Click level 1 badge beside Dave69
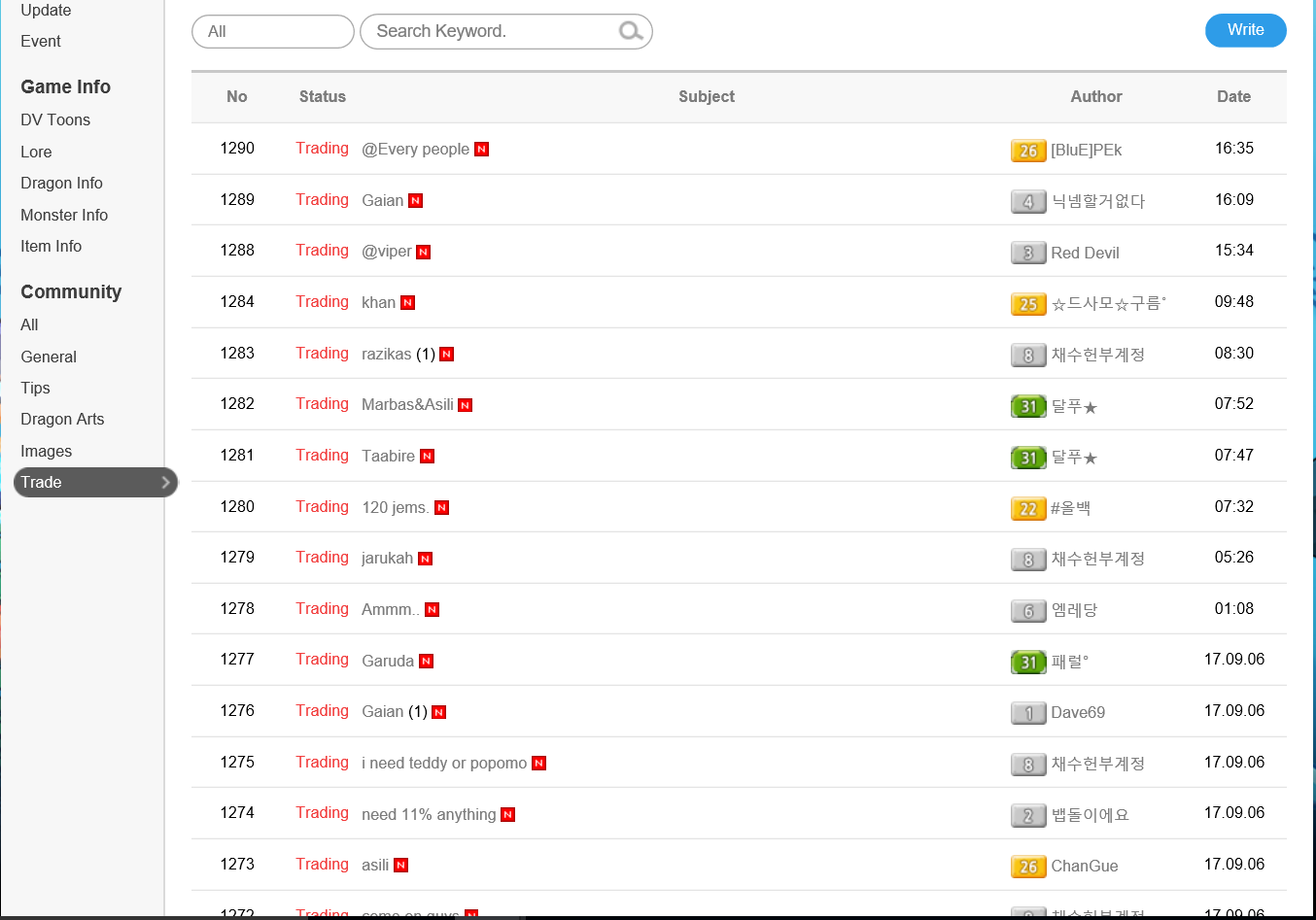The width and height of the screenshot is (1316, 920). [x=1028, y=713]
